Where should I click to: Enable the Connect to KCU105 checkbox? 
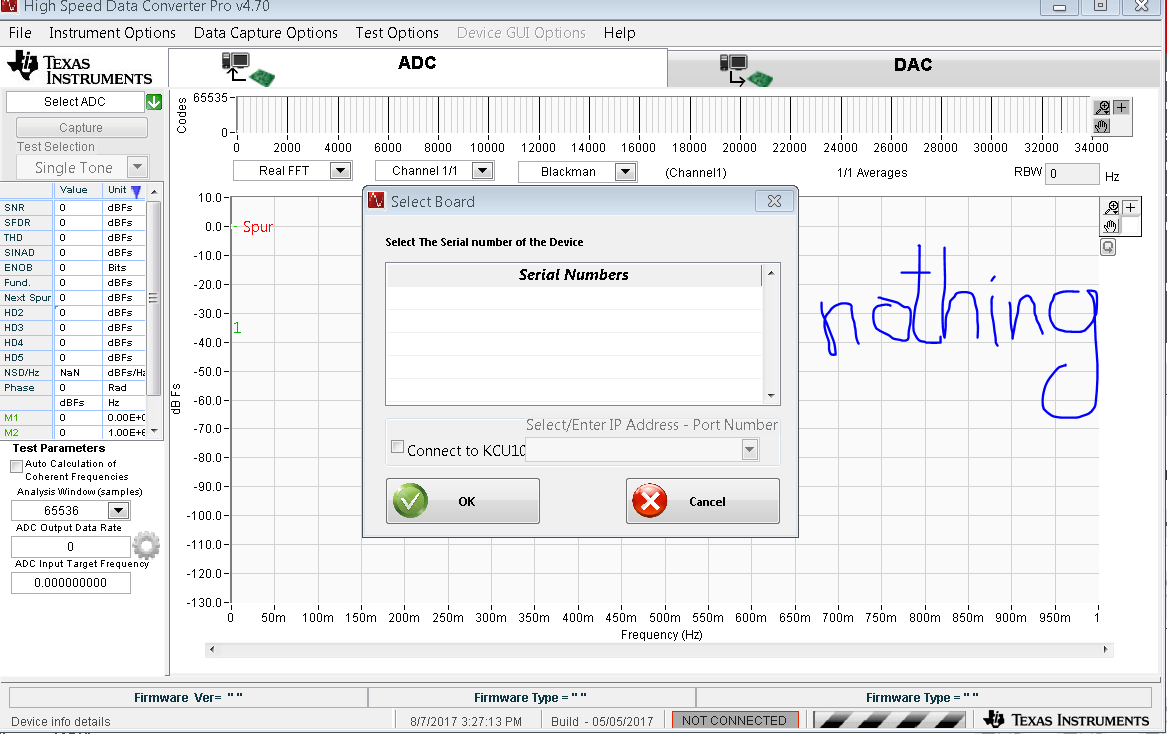[x=397, y=447]
